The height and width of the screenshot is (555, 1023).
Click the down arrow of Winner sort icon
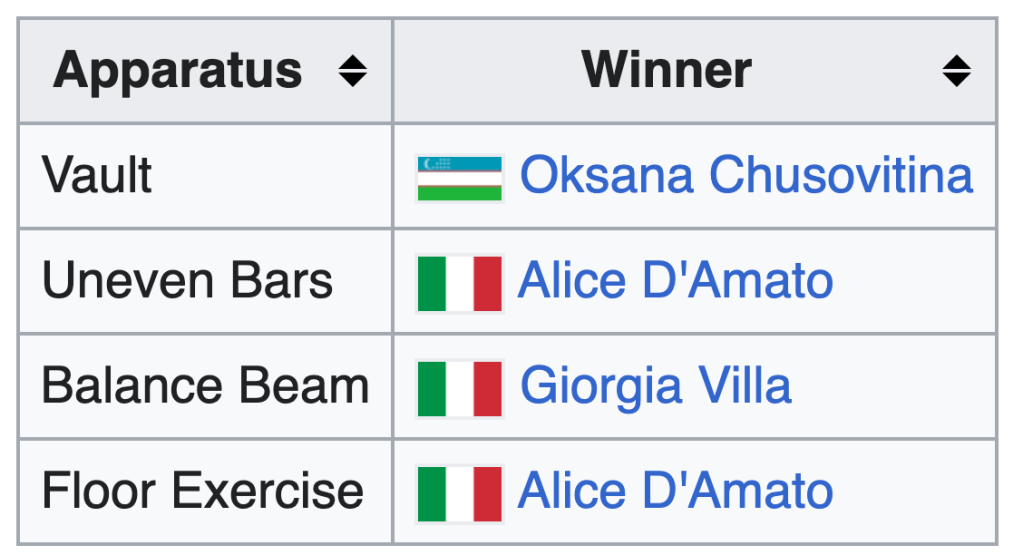956,80
